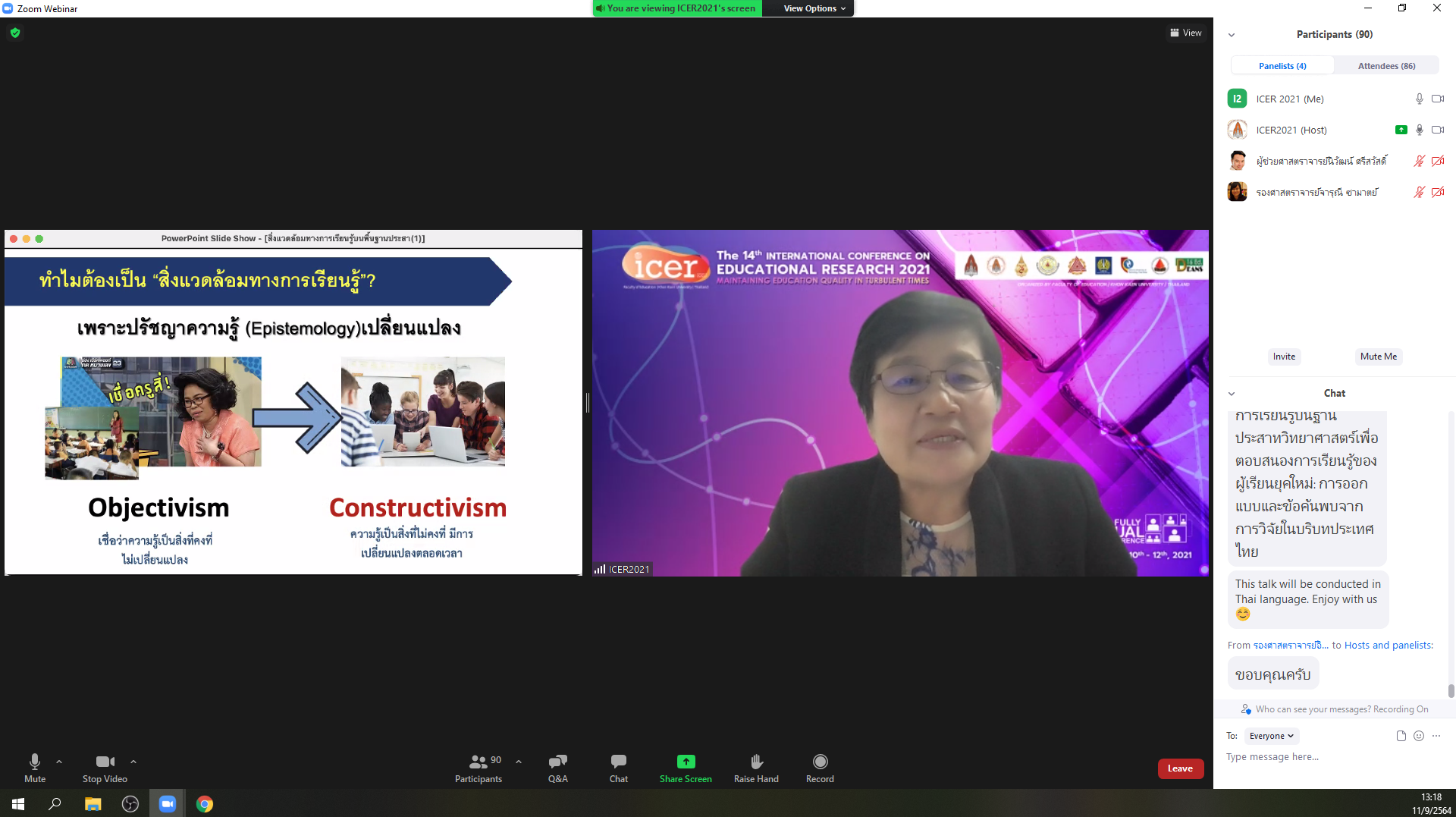Toggle microphone for ICER 2021 (Me)
Screen dimensions: 1456x817
(x=1419, y=99)
